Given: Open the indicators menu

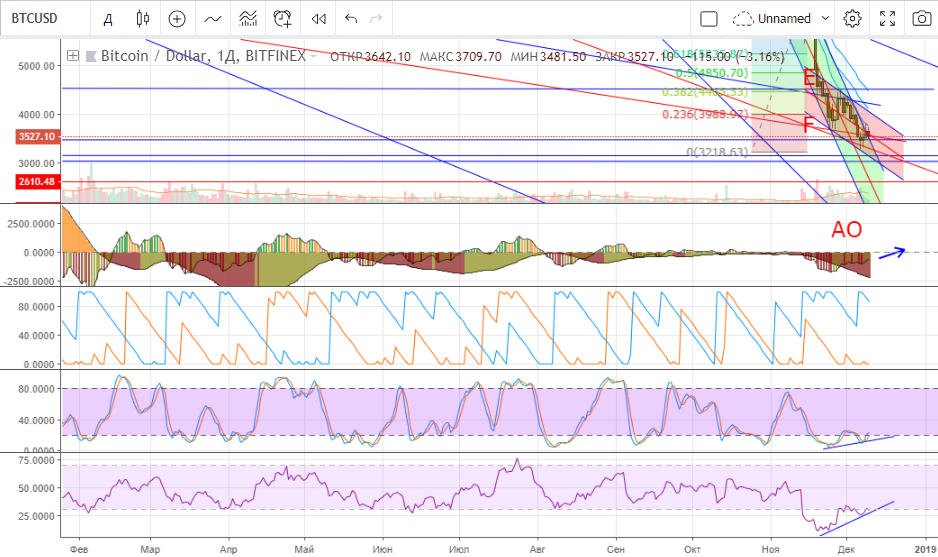Looking at the screenshot, I should pyautogui.click(x=212, y=18).
